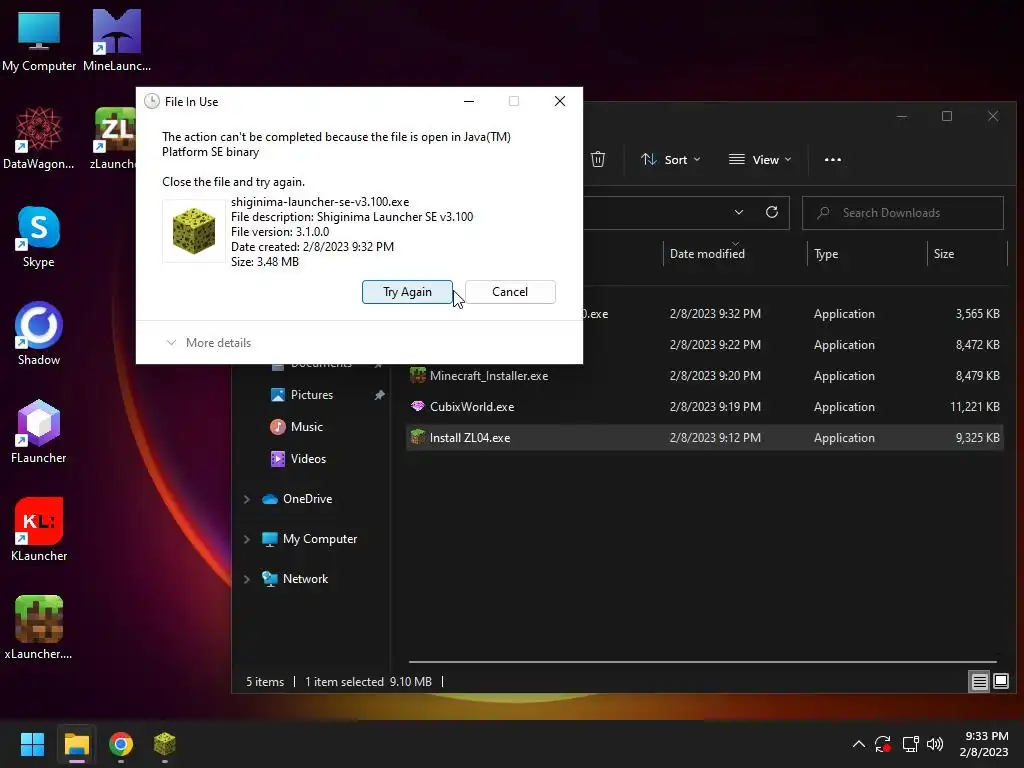Click the horizontal scrollbar in file list
The image size is (1024, 768).
702,662
